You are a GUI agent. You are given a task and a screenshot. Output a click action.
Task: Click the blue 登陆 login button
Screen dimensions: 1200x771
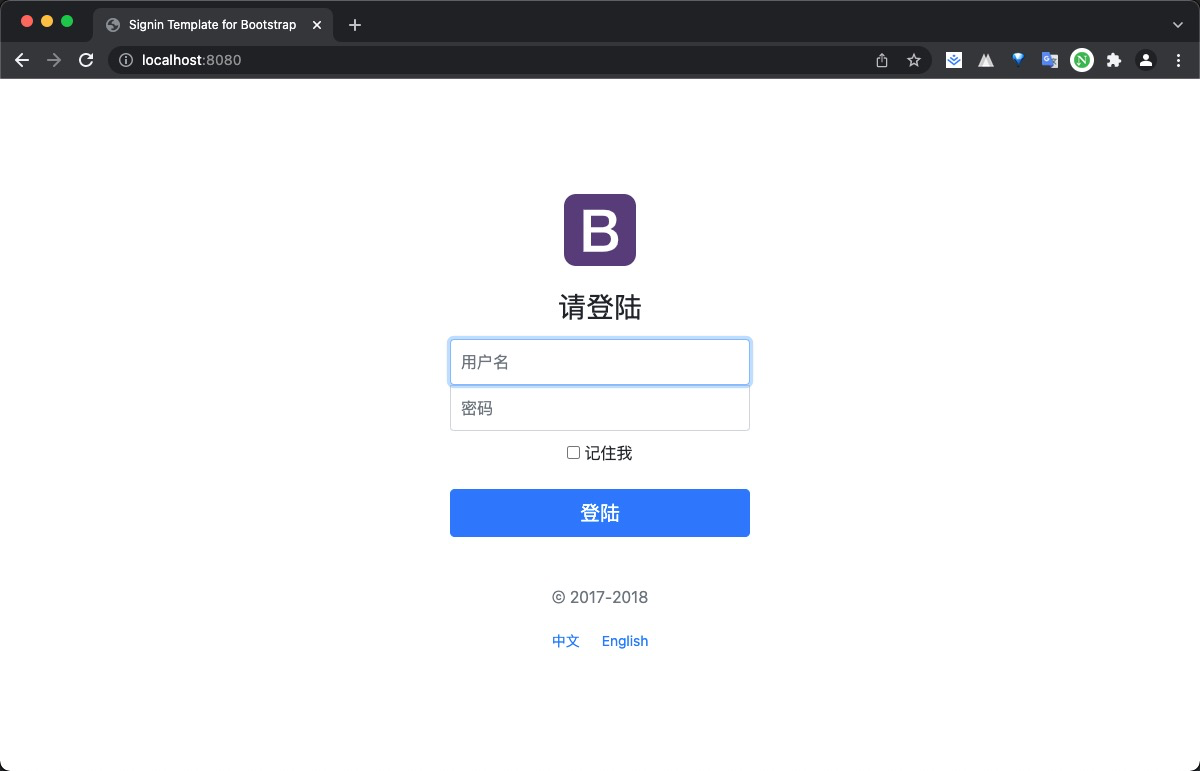[x=600, y=512]
